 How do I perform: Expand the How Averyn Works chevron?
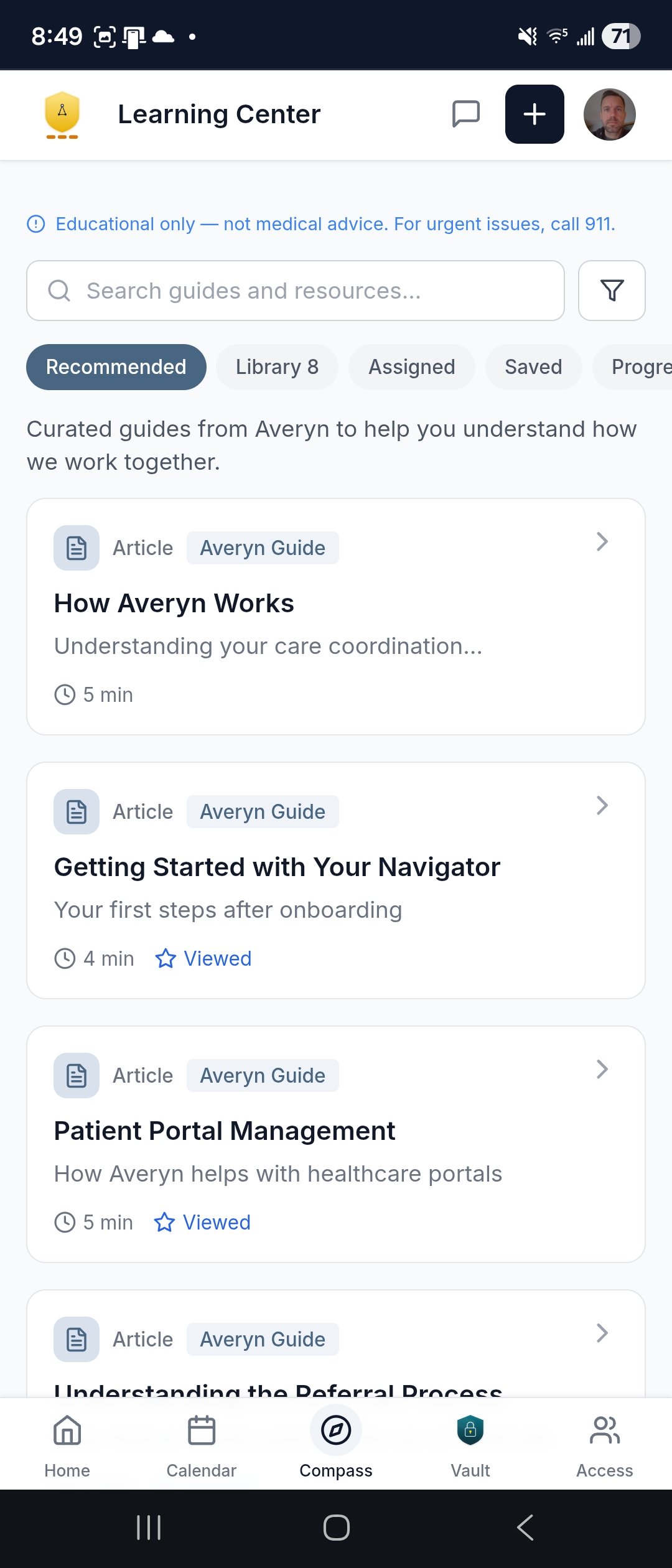click(602, 541)
